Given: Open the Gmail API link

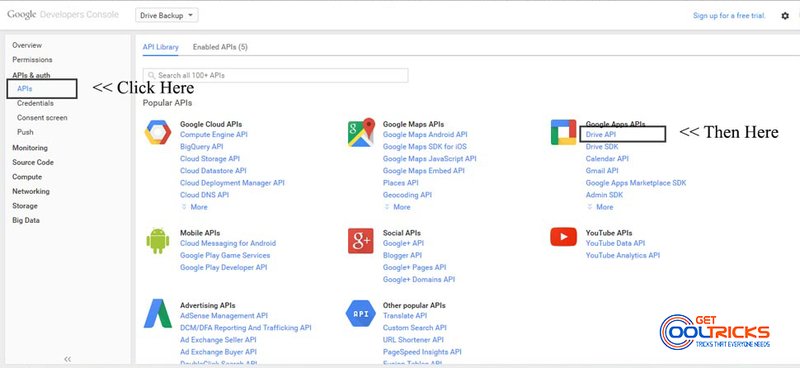Looking at the screenshot, I should pyautogui.click(x=602, y=170).
